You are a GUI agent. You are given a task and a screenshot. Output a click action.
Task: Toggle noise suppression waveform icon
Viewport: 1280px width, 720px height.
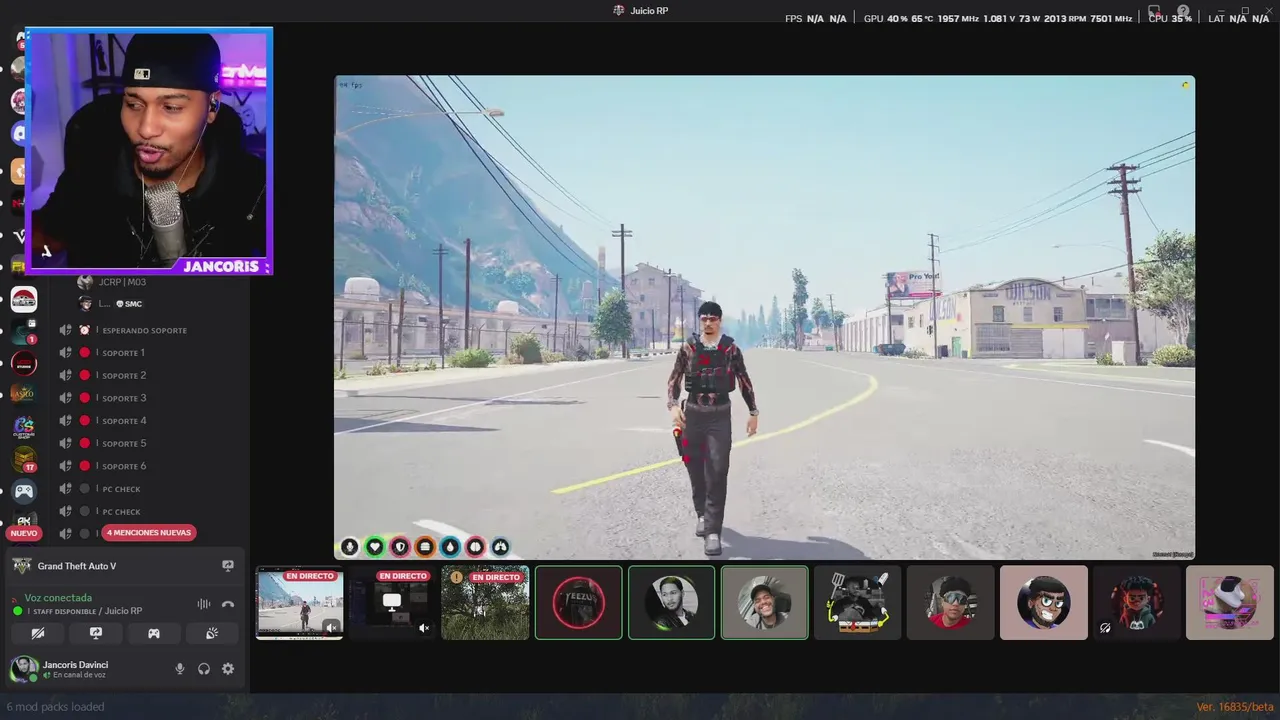[204, 604]
